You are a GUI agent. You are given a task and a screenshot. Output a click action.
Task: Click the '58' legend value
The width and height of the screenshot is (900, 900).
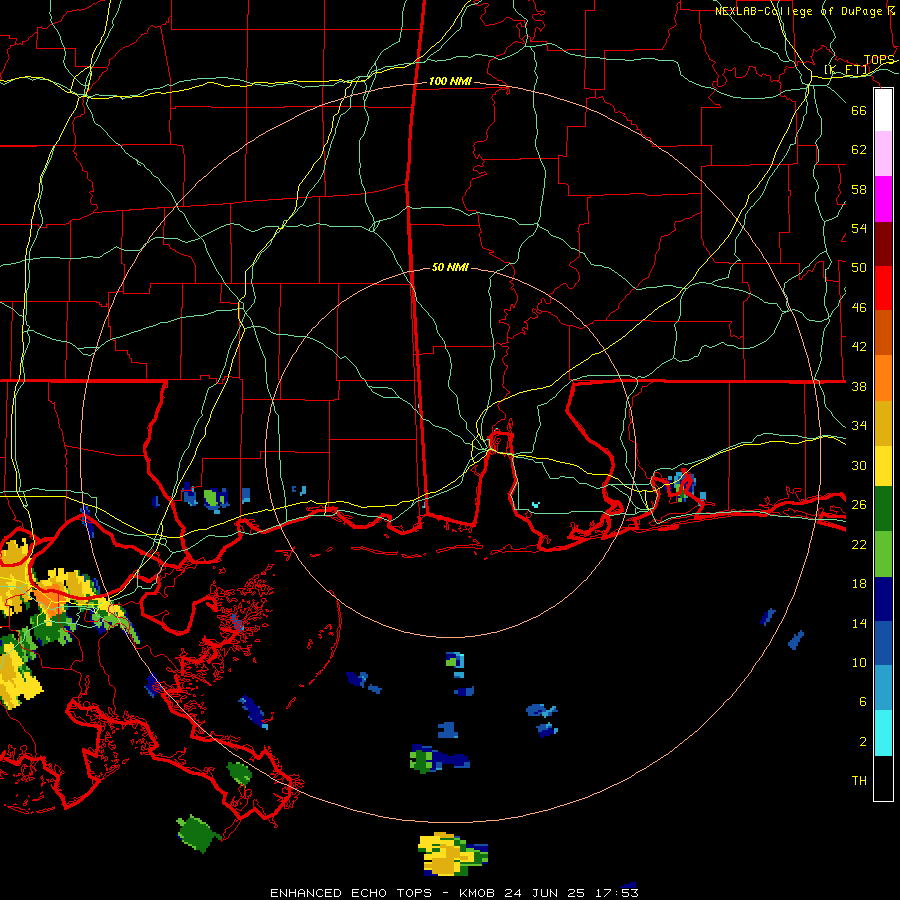[859, 189]
